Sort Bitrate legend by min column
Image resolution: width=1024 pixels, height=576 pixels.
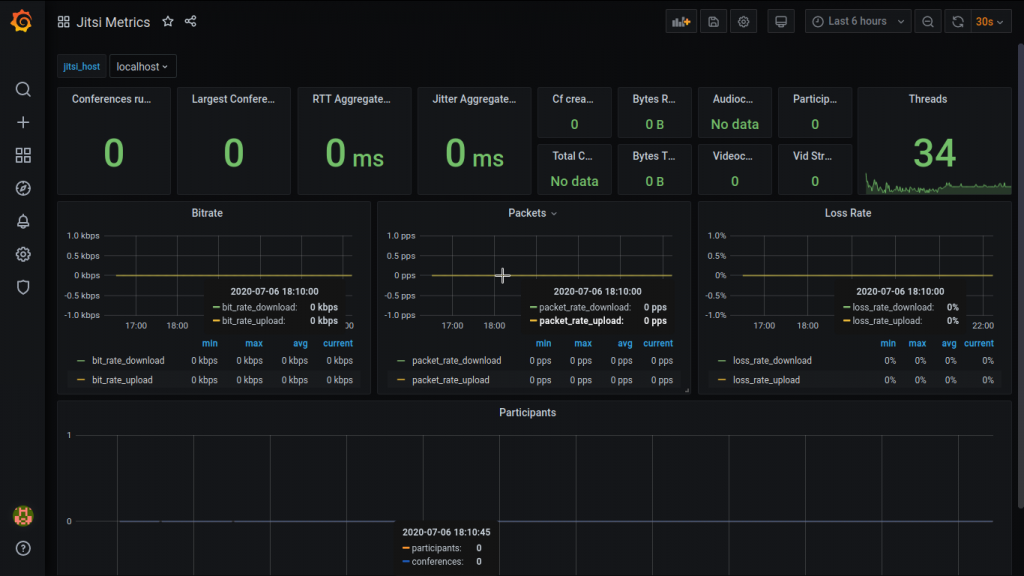(x=210, y=344)
